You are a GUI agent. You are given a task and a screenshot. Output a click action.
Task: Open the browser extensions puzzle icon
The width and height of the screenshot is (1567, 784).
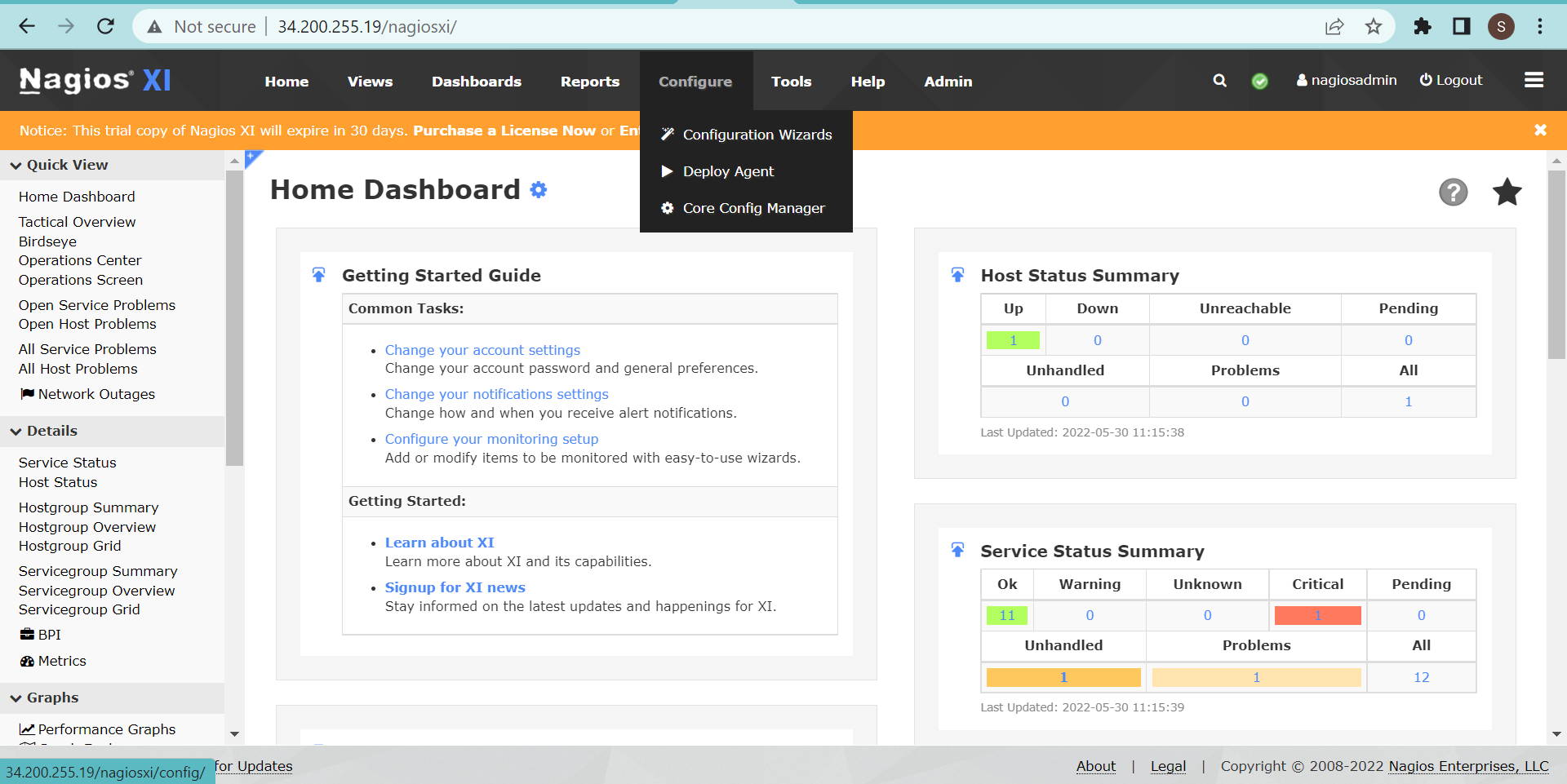click(x=1423, y=26)
